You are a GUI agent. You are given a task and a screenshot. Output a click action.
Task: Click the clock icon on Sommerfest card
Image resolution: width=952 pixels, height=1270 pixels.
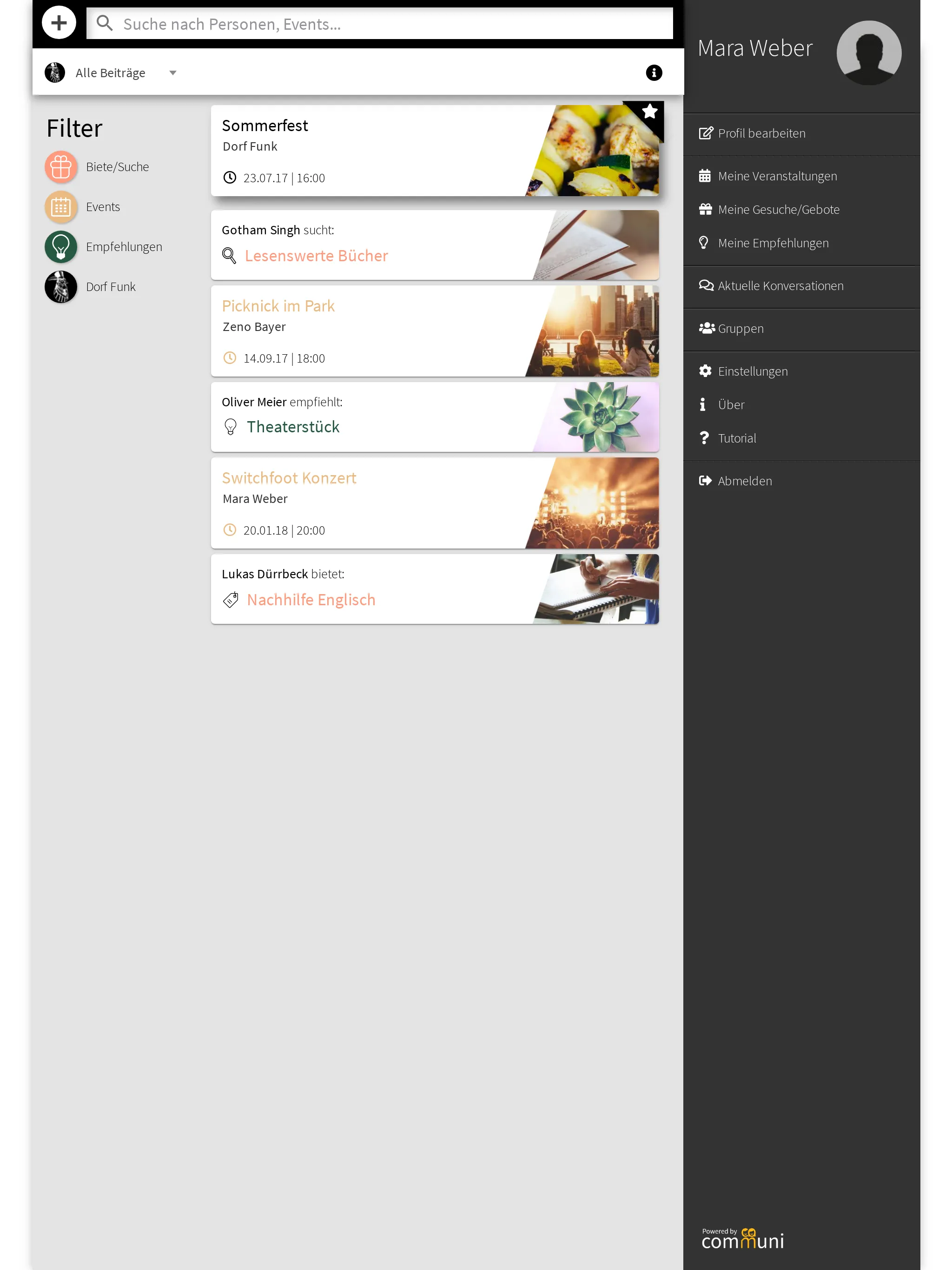coord(230,178)
